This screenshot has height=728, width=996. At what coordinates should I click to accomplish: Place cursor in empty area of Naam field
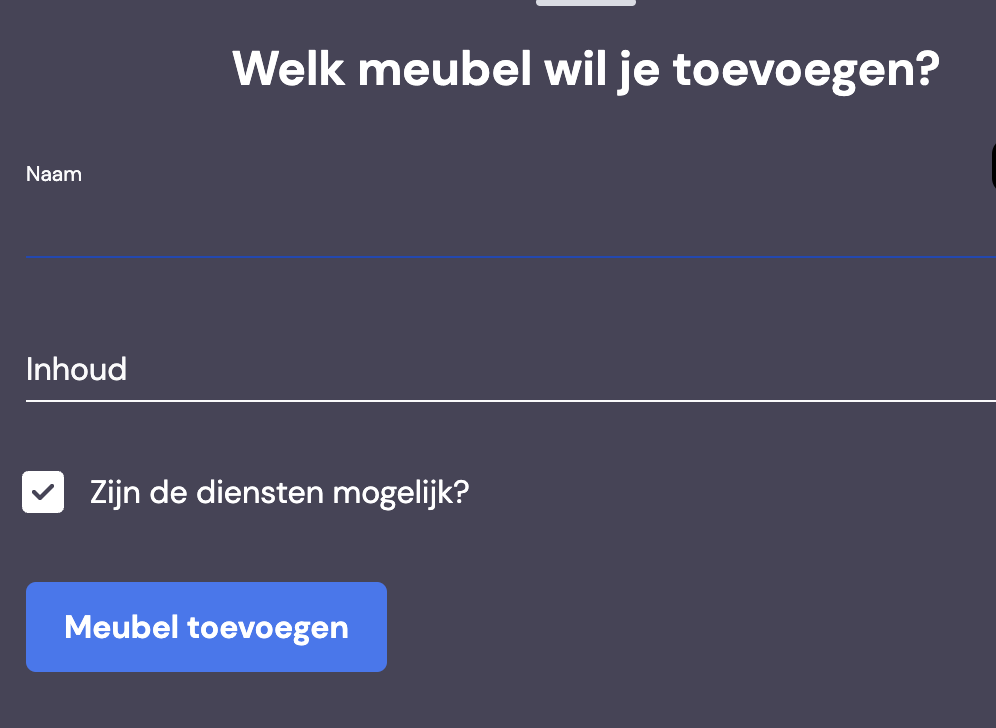click(x=511, y=222)
